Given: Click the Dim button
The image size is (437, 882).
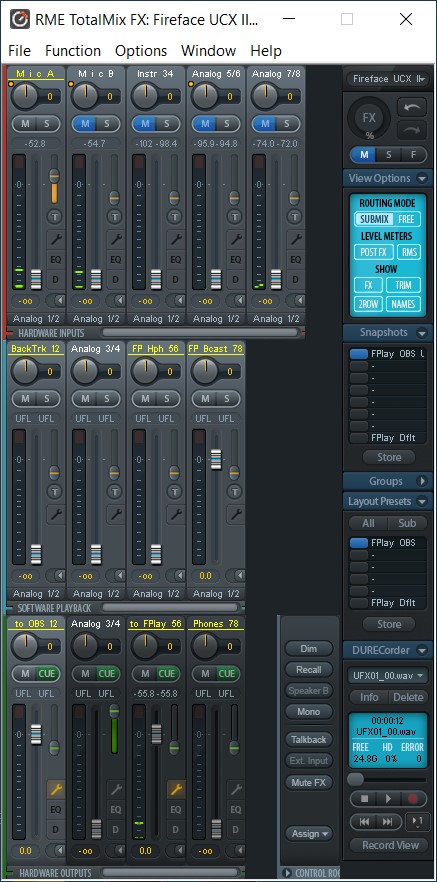Looking at the screenshot, I should tap(309, 649).
